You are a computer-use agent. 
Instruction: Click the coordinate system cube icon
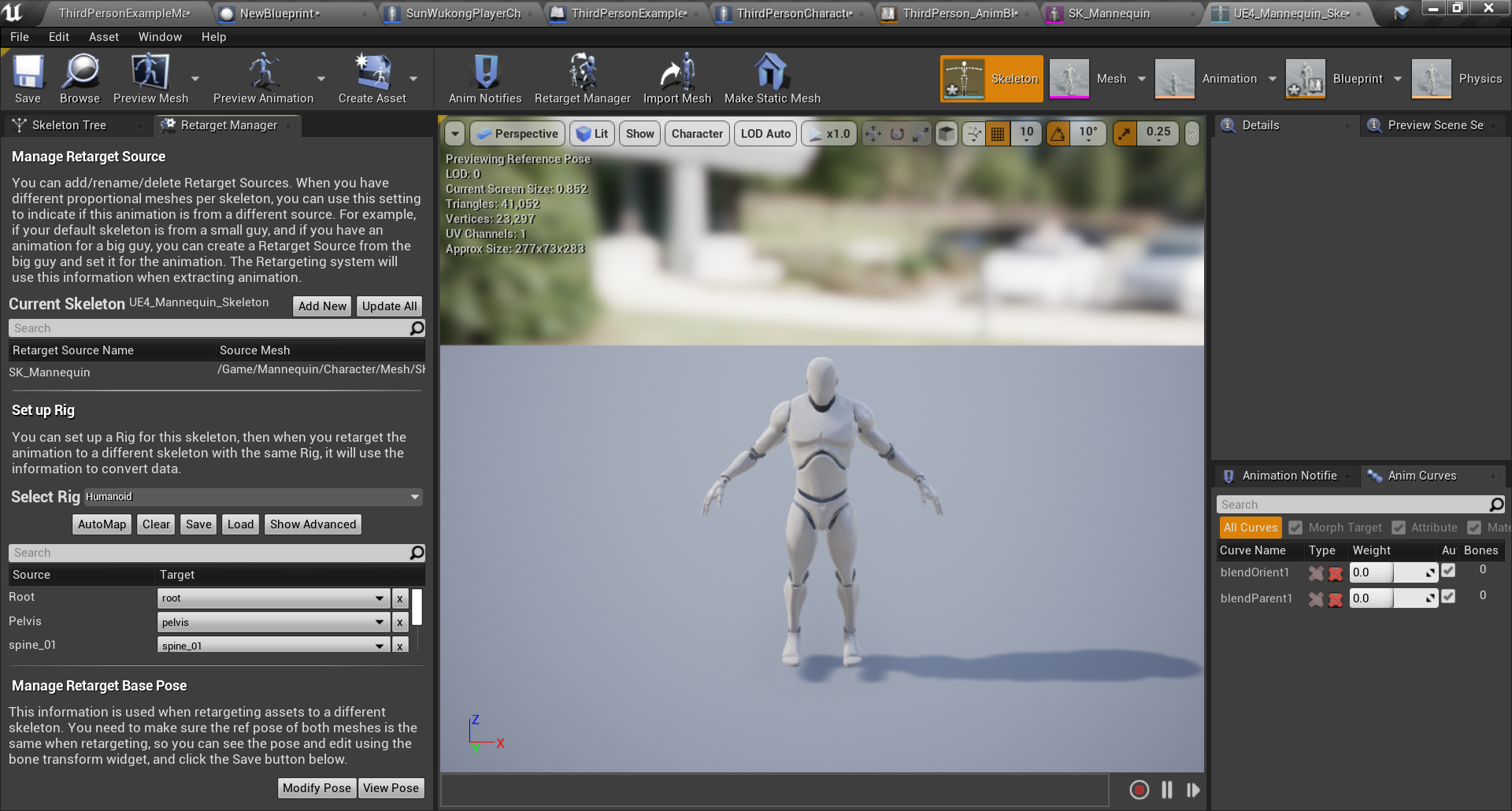click(x=947, y=134)
